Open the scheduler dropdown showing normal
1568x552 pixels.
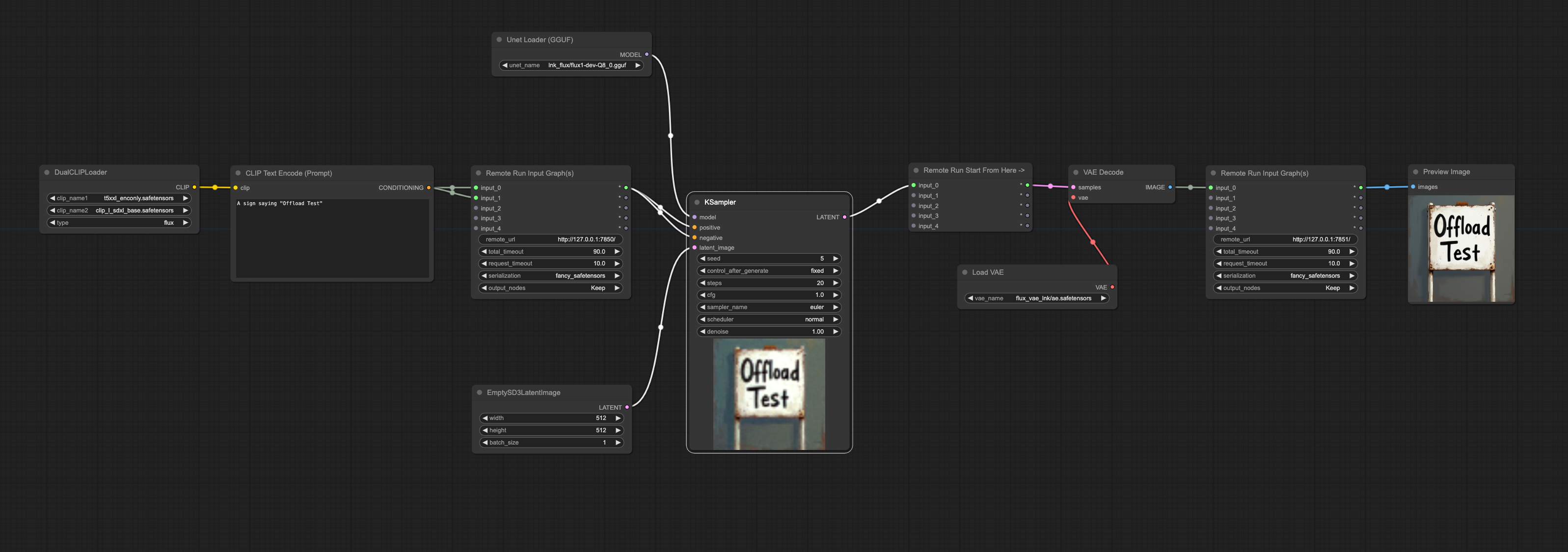tap(769, 319)
